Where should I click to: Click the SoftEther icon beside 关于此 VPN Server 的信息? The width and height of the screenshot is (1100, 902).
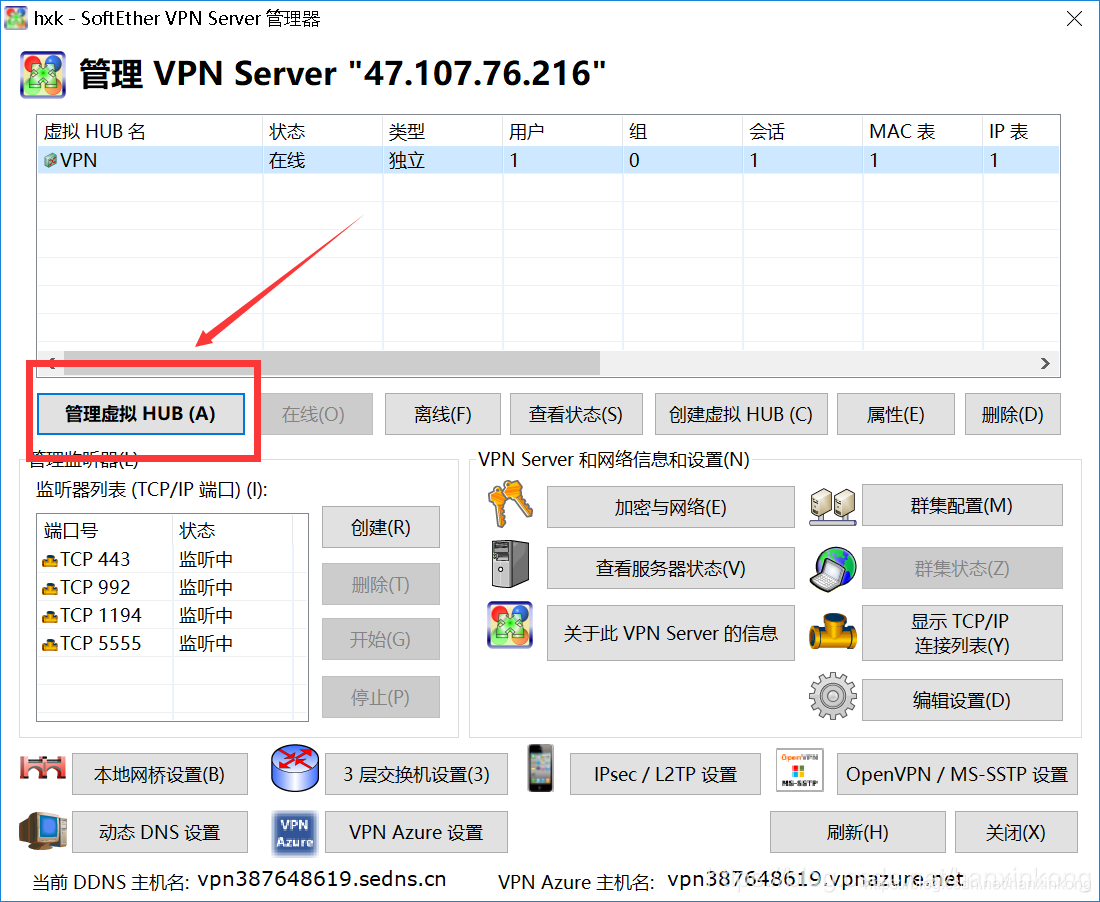(510, 624)
